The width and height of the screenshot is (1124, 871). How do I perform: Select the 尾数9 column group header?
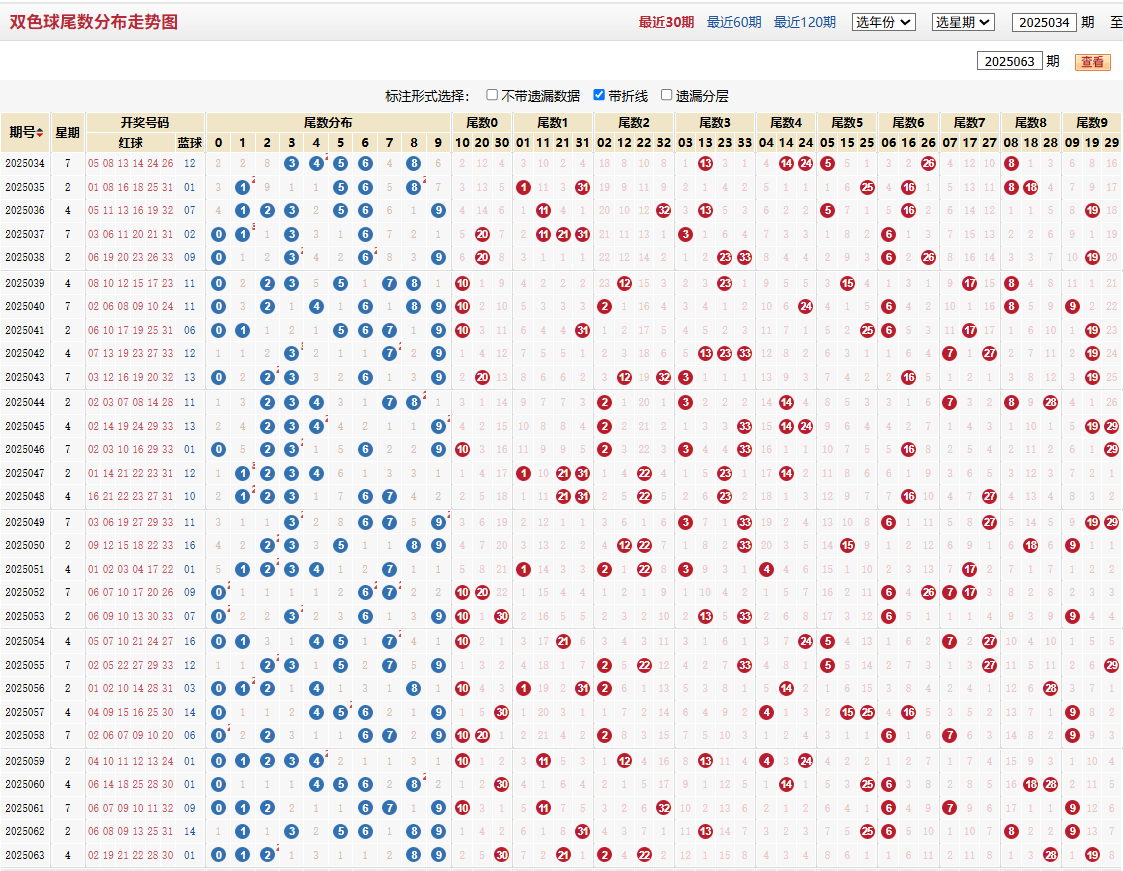(1092, 123)
